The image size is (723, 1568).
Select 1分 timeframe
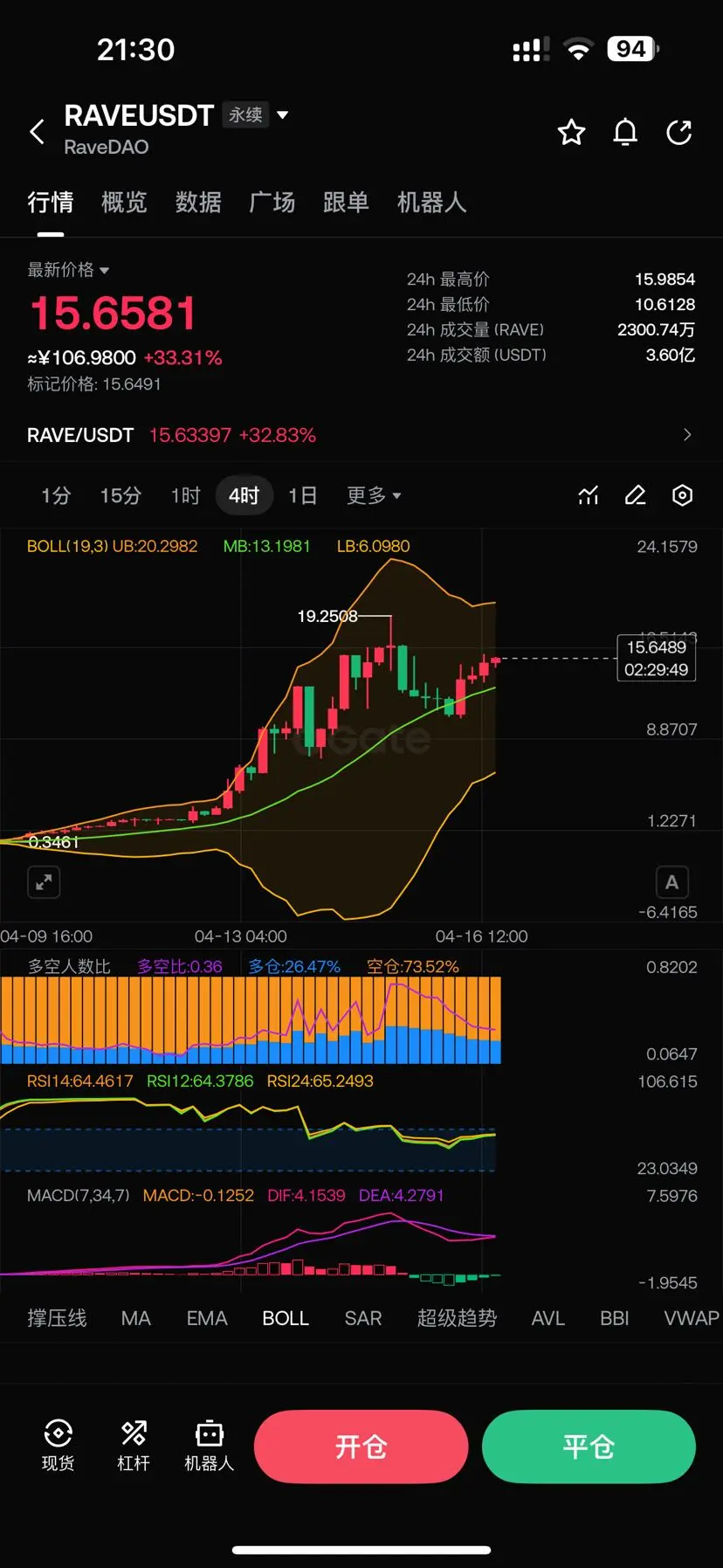pyautogui.click(x=56, y=495)
